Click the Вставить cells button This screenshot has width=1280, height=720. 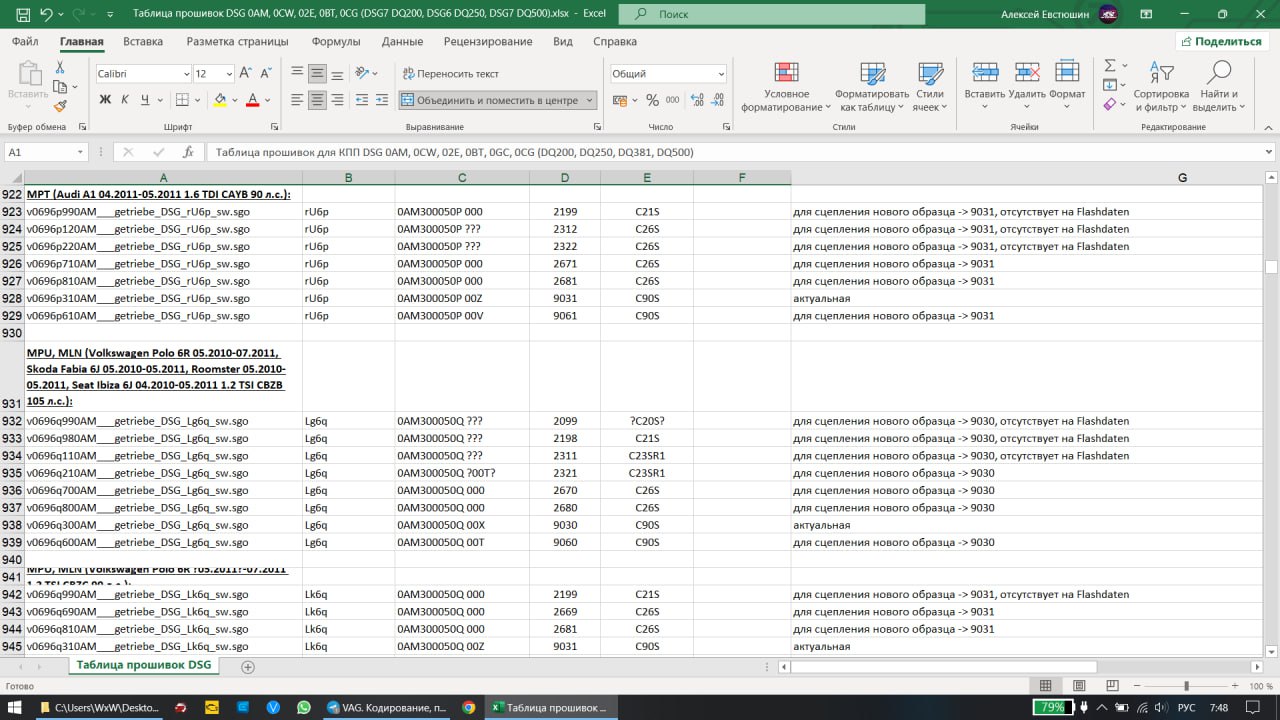[x=985, y=87]
